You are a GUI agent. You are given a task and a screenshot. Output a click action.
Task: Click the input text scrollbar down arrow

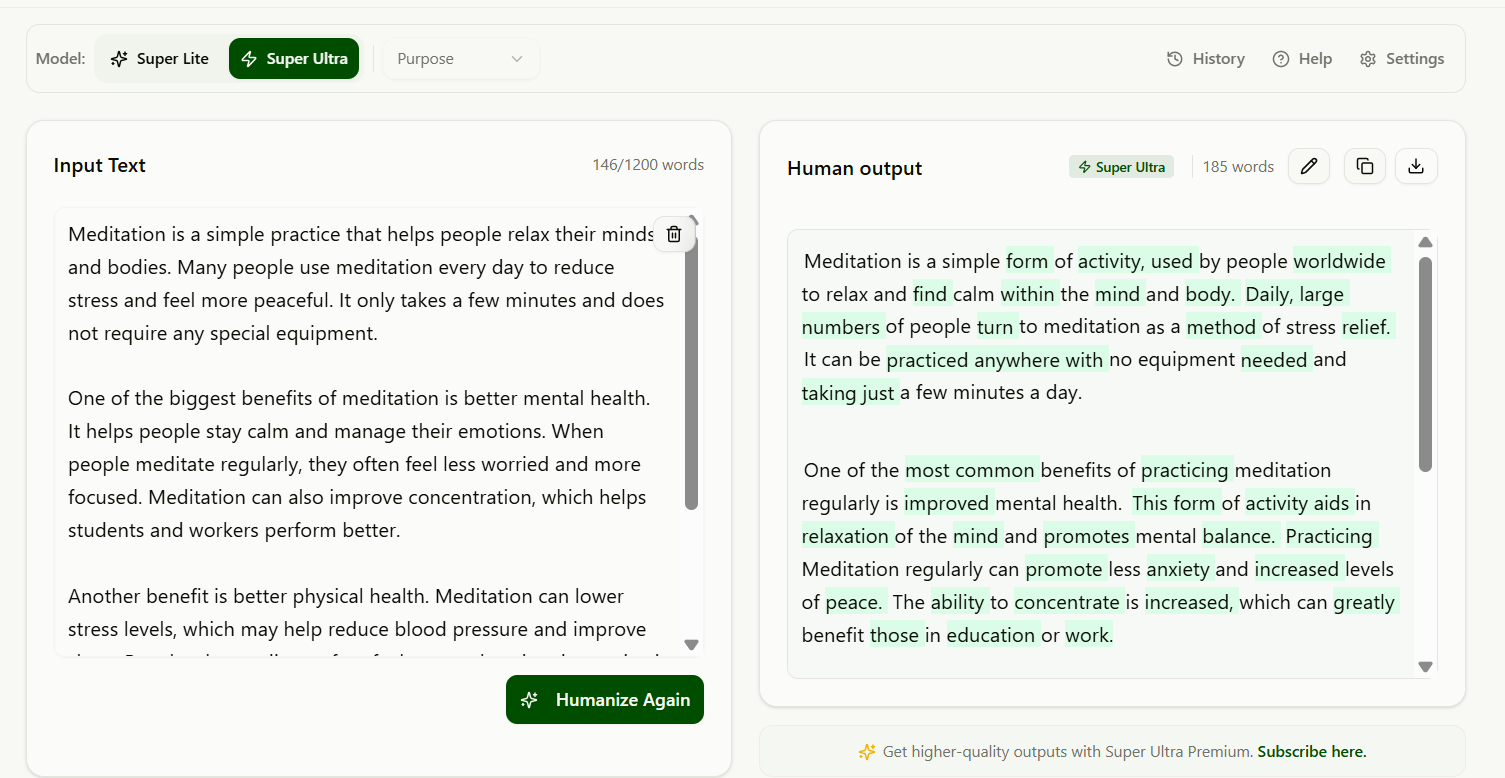691,645
